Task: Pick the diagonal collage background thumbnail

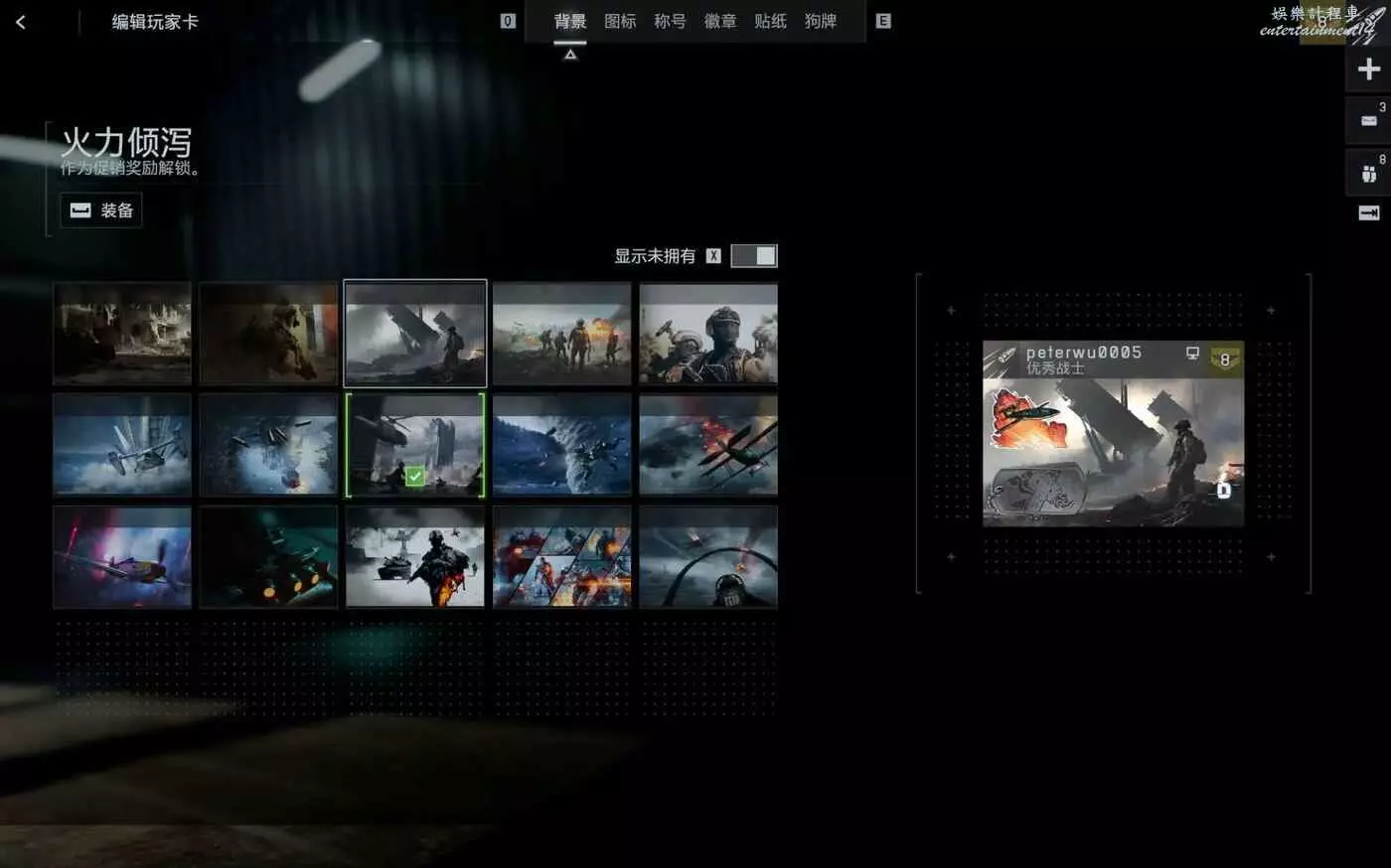Action: (x=562, y=557)
